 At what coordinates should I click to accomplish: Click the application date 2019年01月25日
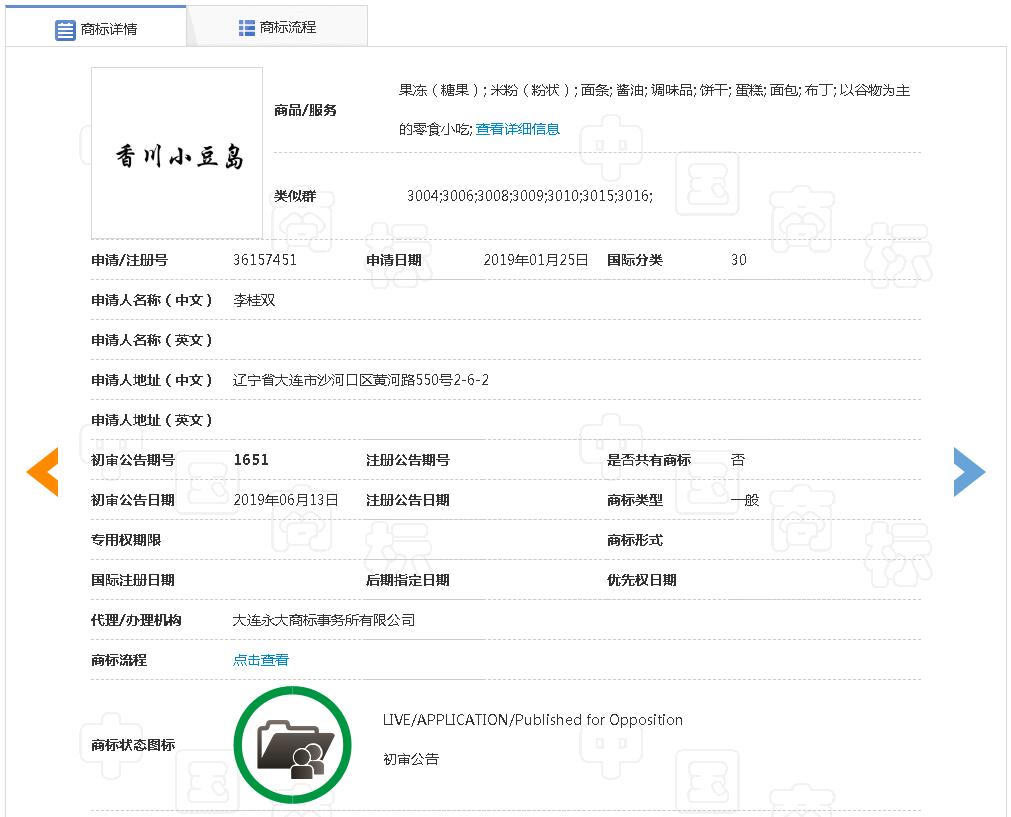tap(536, 260)
